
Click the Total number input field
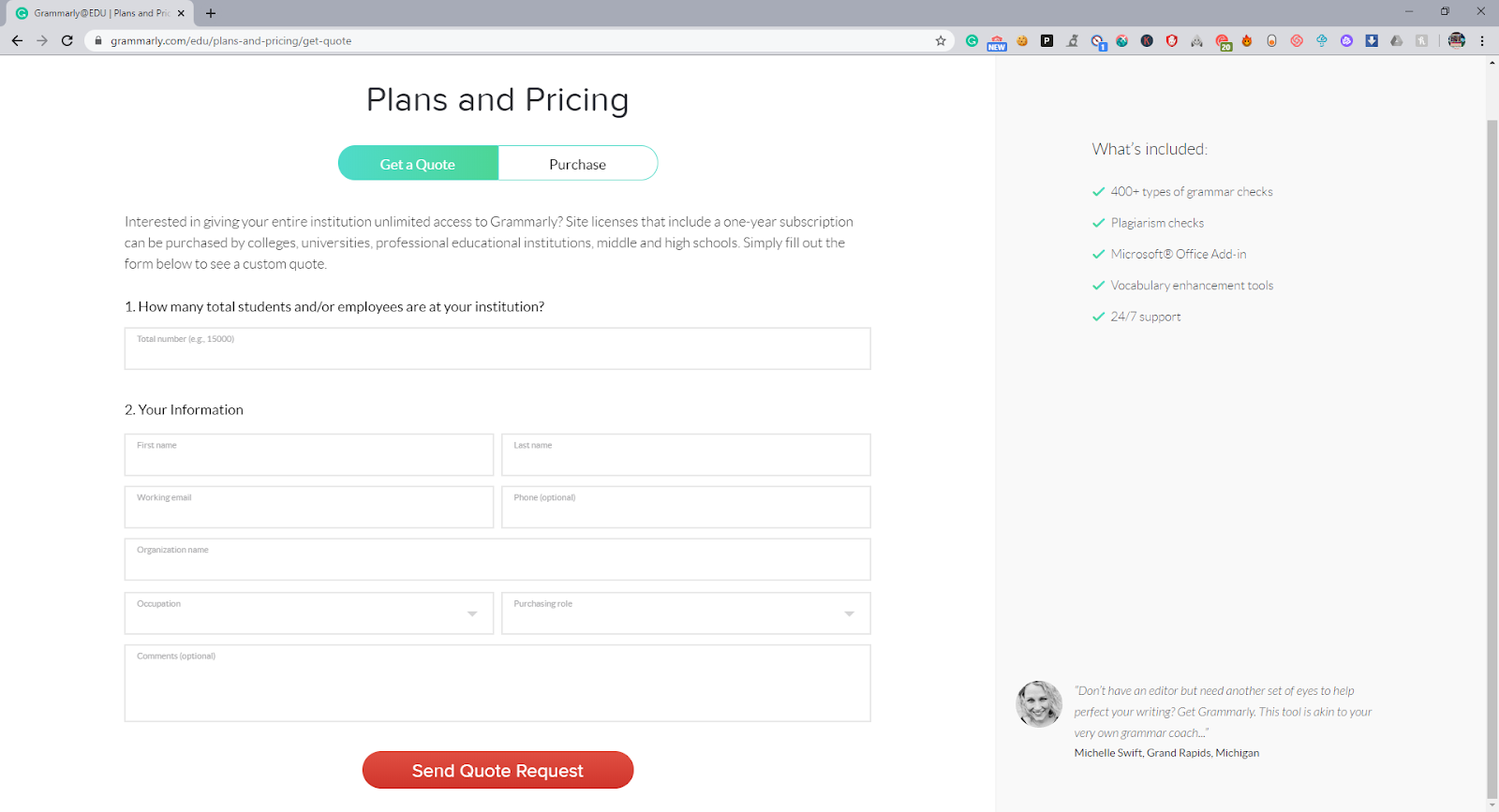497,349
